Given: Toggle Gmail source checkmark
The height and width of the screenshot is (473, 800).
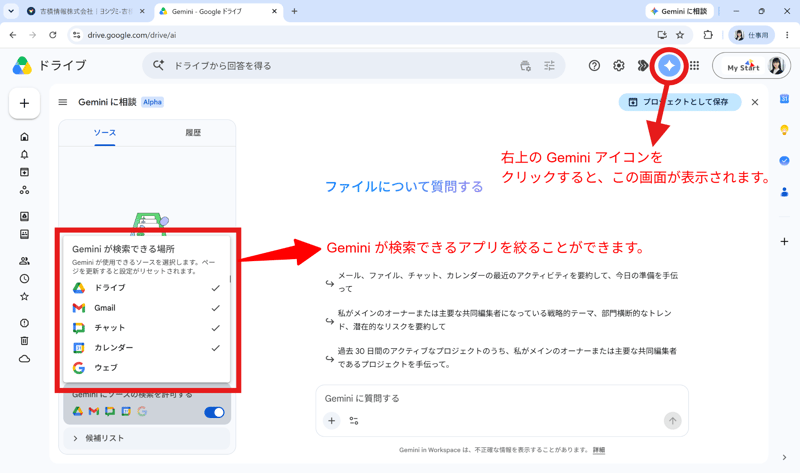Looking at the screenshot, I should pyautogui.click(x=215, y=308).
